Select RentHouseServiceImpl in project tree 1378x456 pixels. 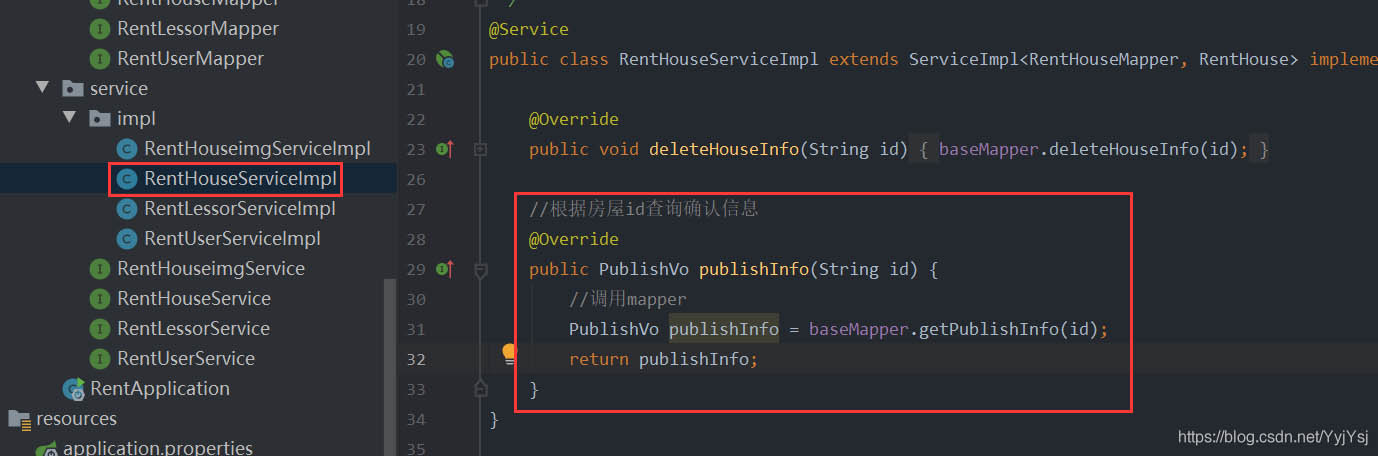coord(240,179)
